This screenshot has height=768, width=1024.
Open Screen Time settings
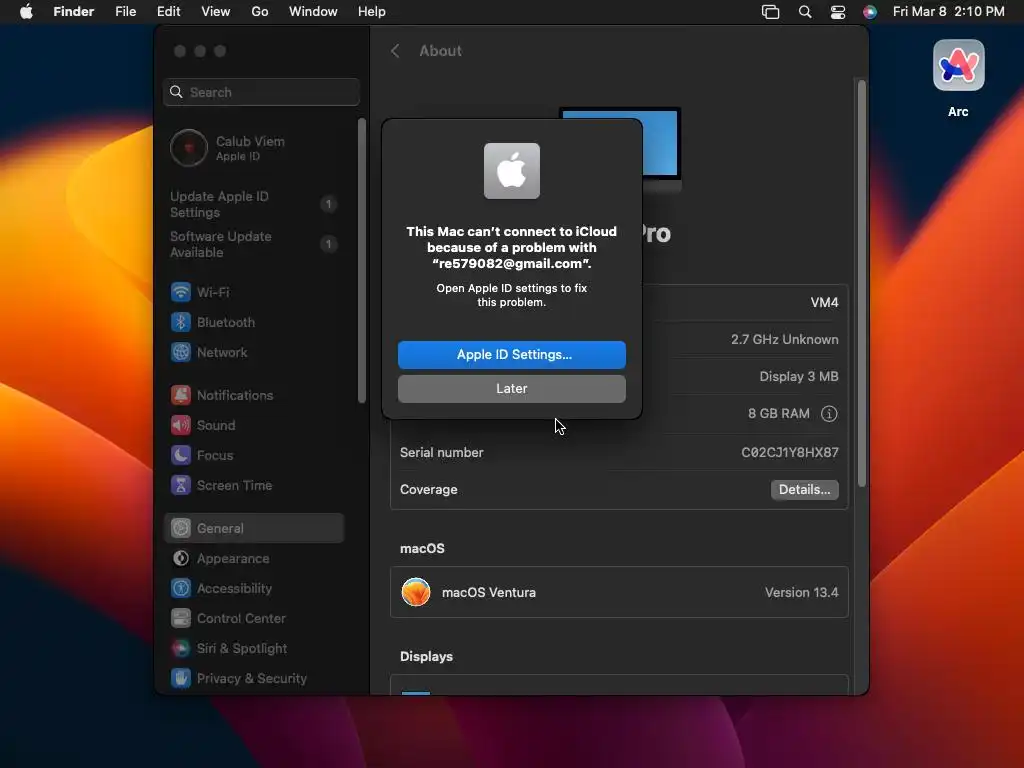255,485
